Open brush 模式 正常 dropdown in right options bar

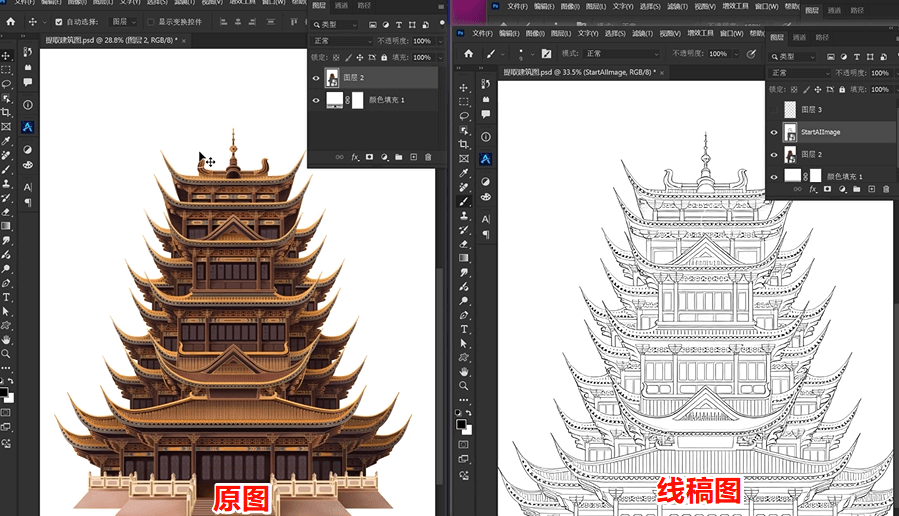(x=622, y=53)
